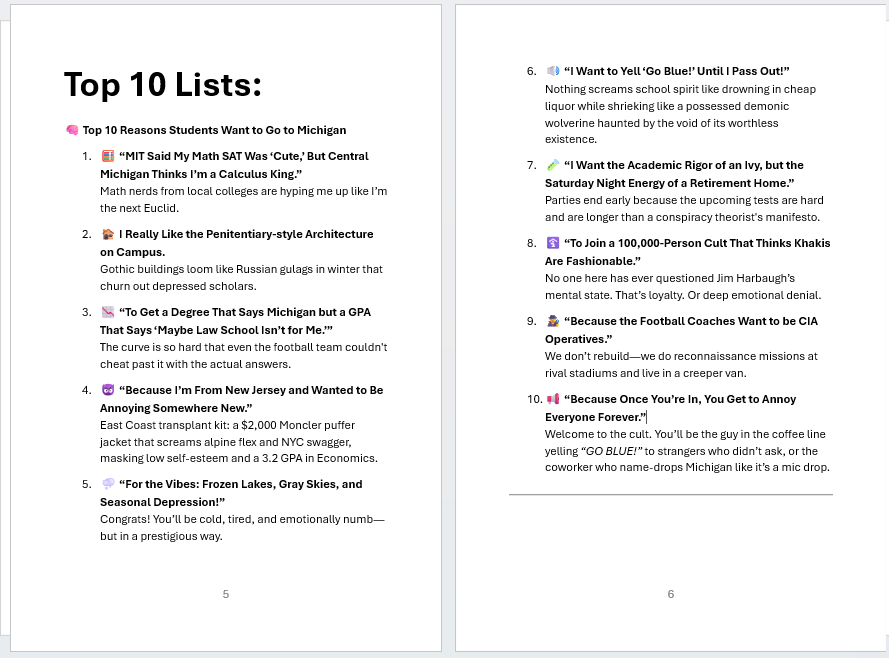The height and width of the screenshot is (658, 889).
Task: Click the purple worship symbol in item 8
Action: (553, 243)
